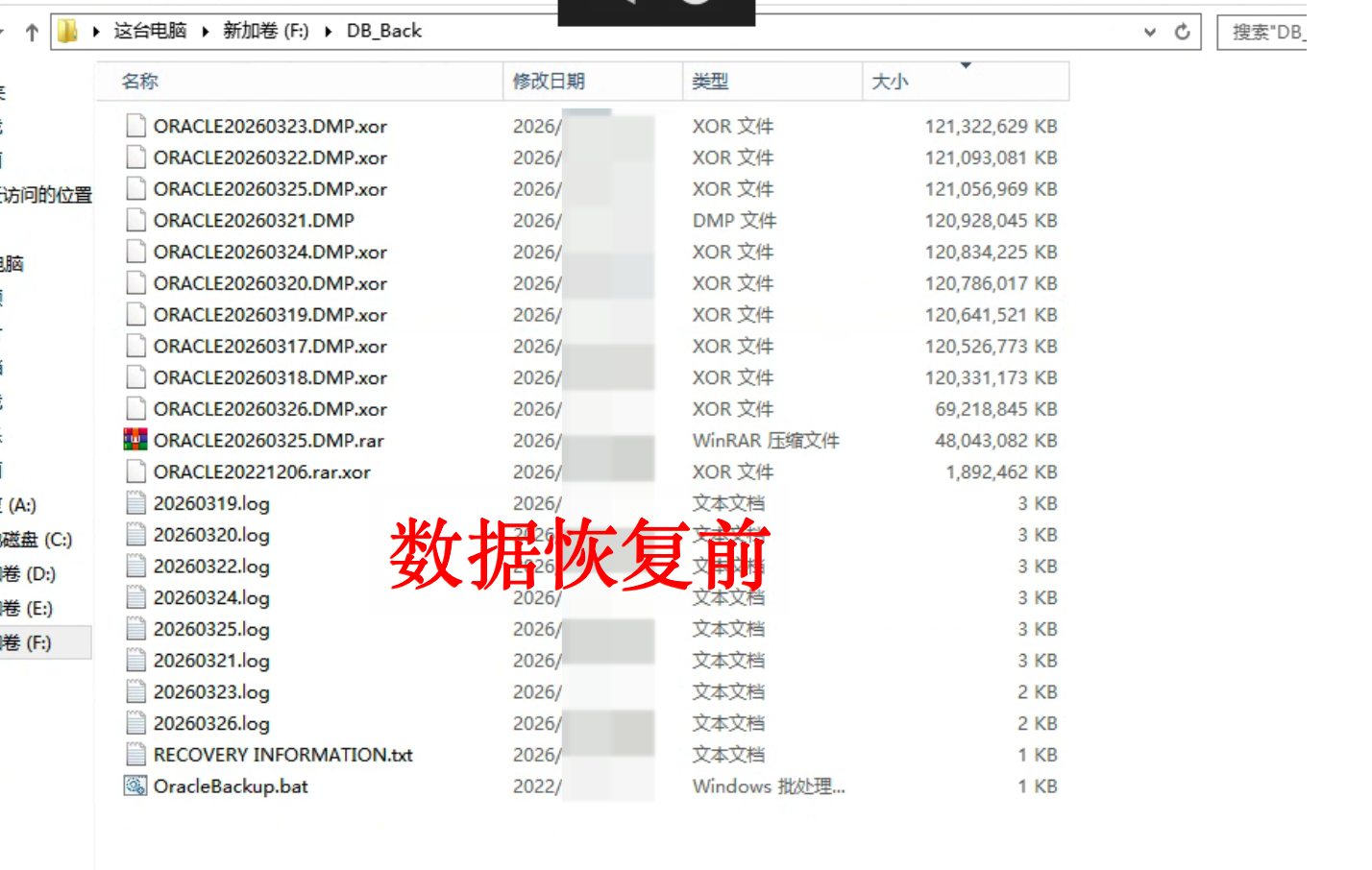Viewport: 1372px width, 870px height.
Task: Click the ORACLE20260321.DMP file icon
Action: click(x=136, y=220)
